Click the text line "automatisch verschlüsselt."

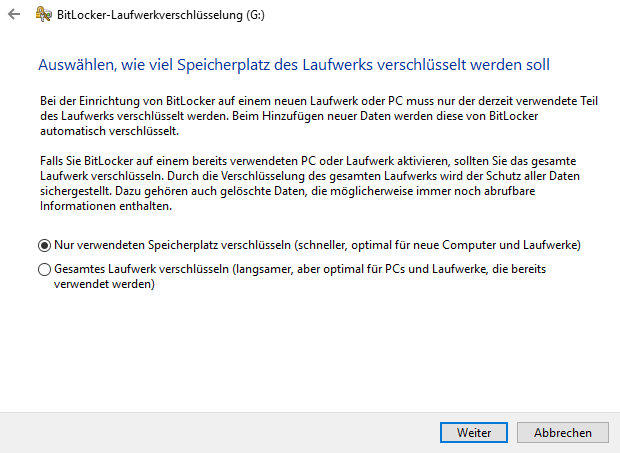pos(109,129)
